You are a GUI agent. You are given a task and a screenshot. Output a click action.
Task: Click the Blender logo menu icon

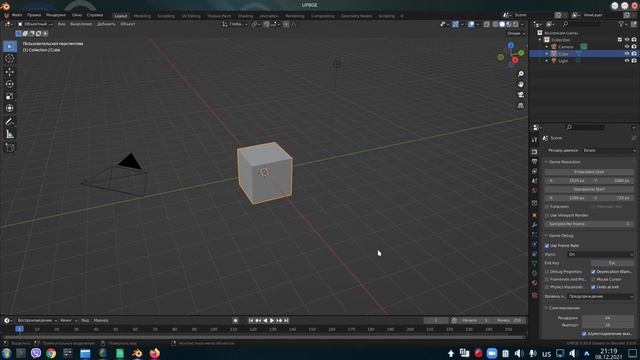(x=7, y=15)
